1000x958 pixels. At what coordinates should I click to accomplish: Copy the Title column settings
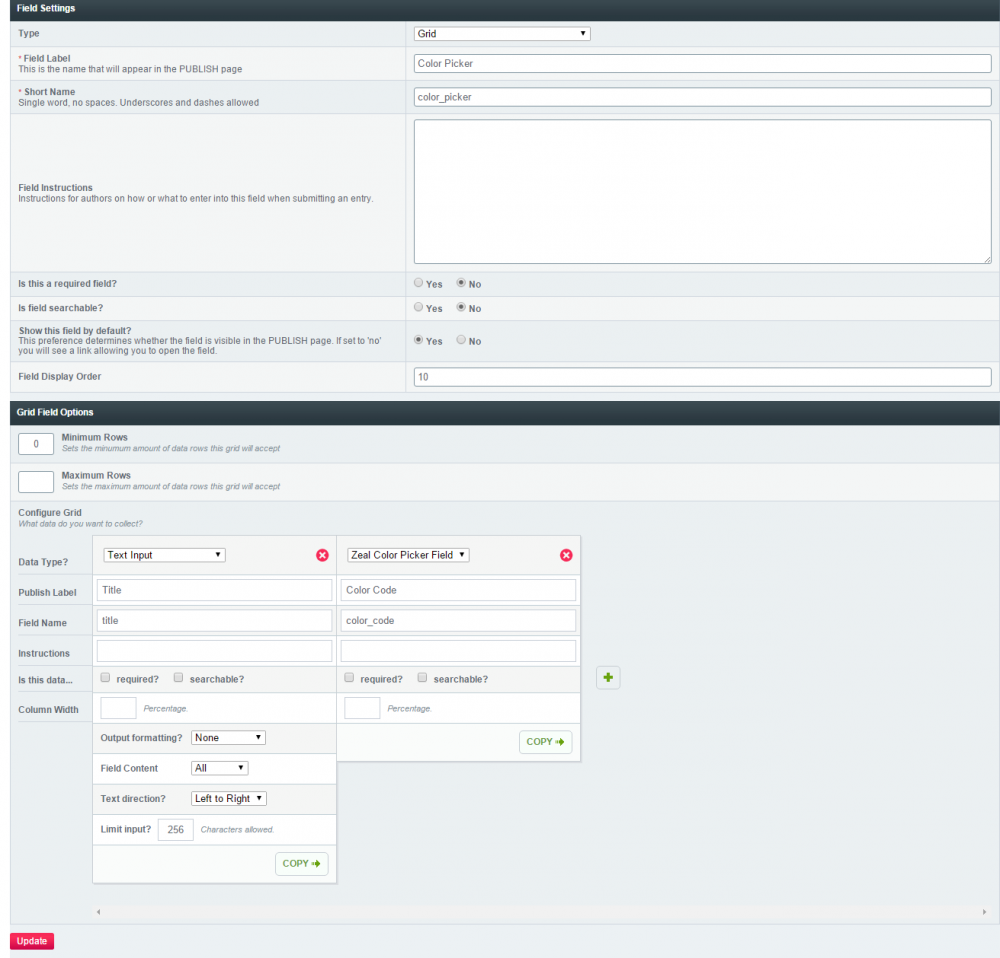click(x=301, y=863)
